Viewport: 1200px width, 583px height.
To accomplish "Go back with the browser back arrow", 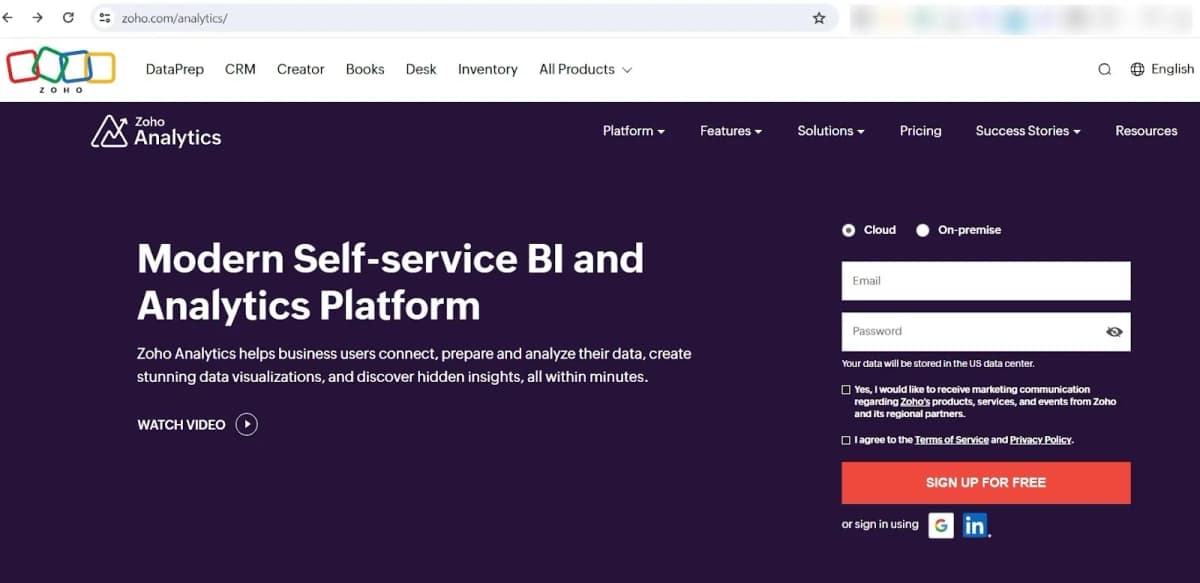I will (9, 18).
